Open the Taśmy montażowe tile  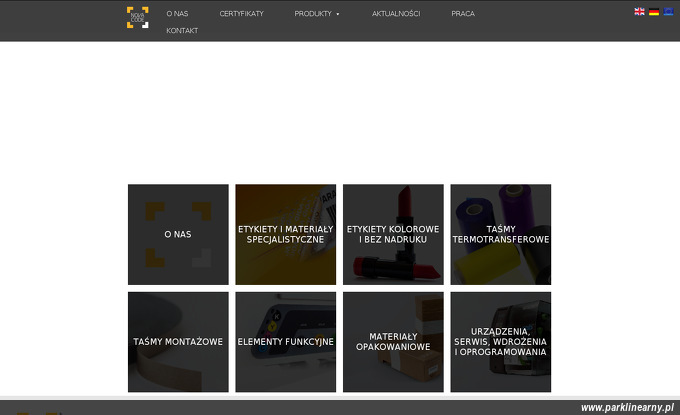tap(178, 342)
